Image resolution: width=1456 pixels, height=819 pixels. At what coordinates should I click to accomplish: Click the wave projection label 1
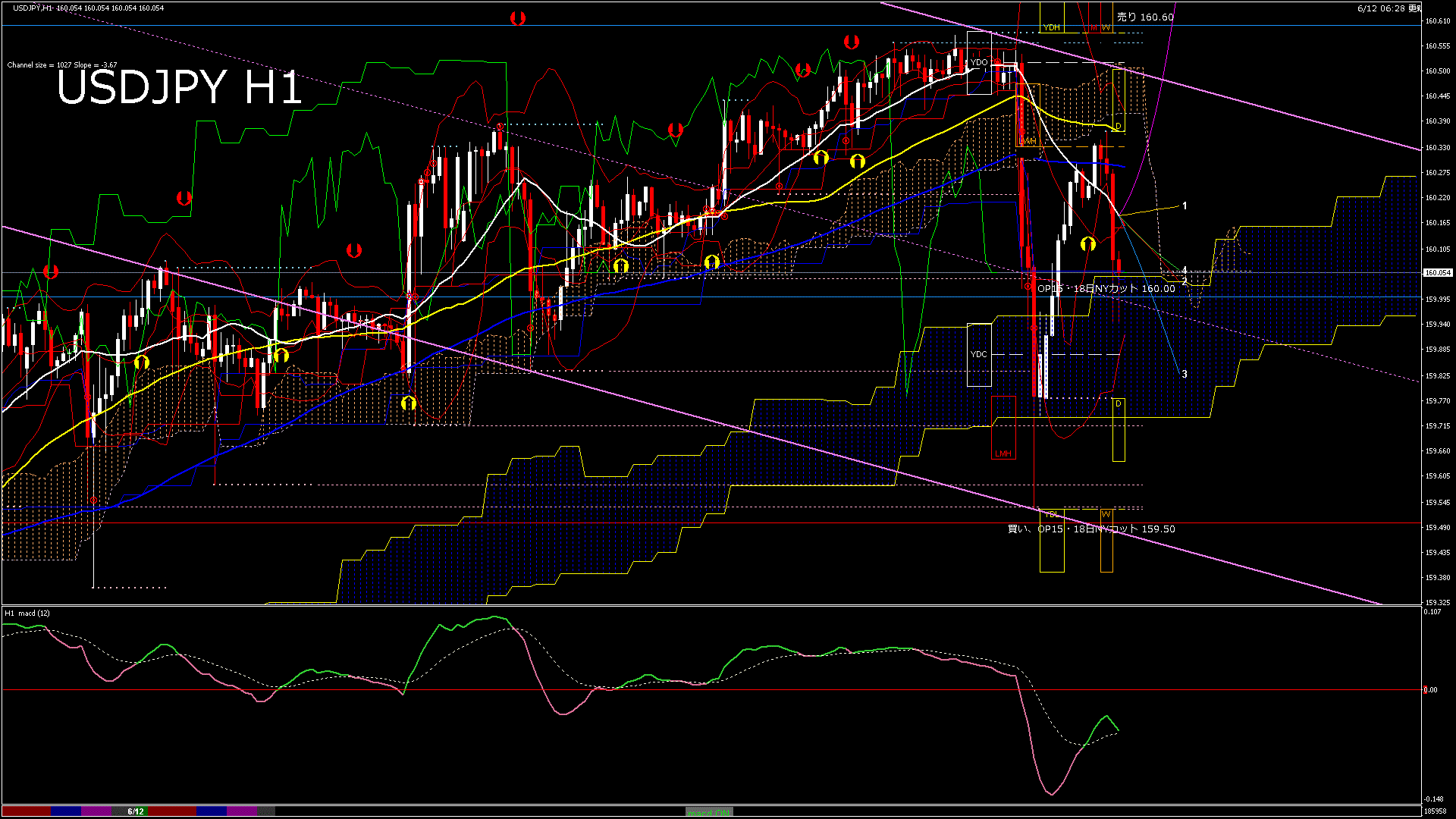tap(1185, 206)
